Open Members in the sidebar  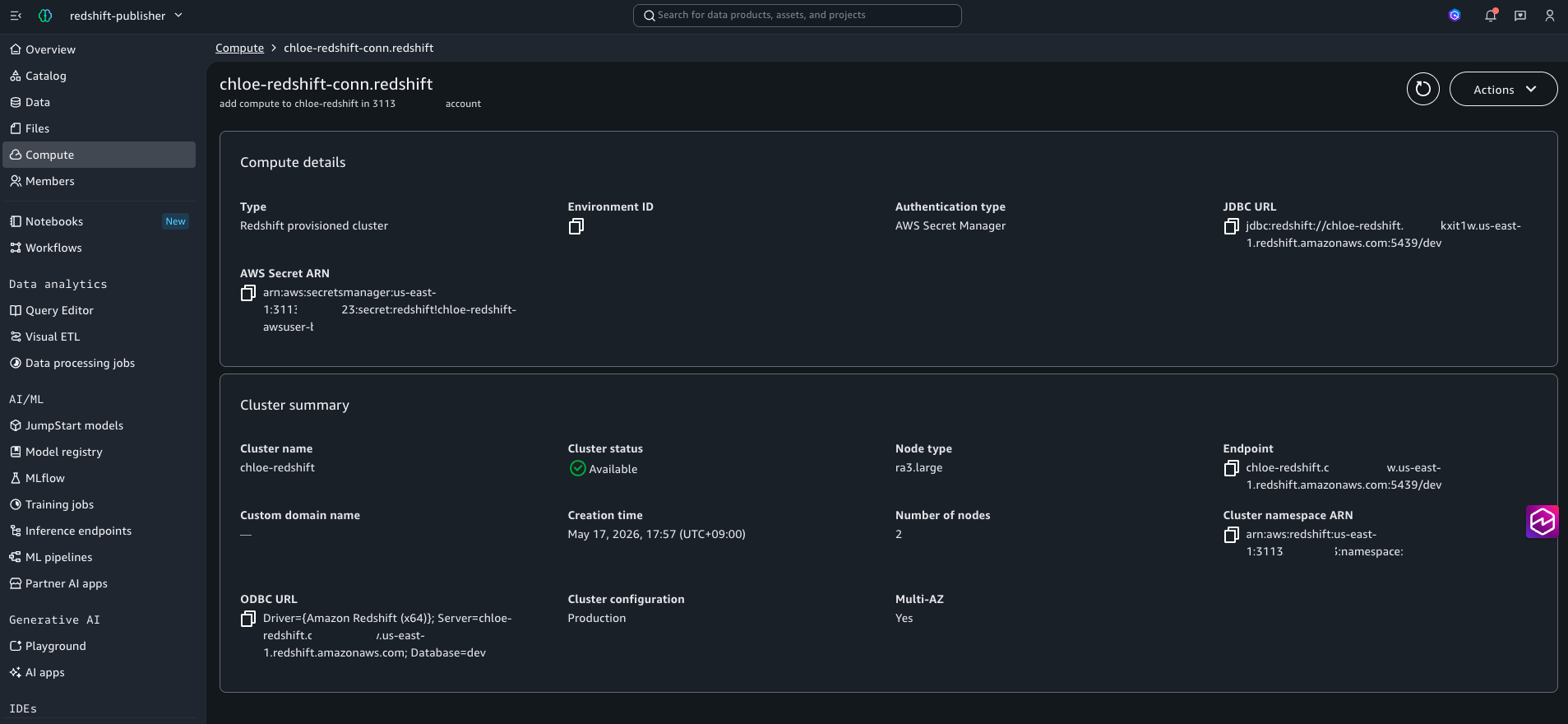point(99,181)
